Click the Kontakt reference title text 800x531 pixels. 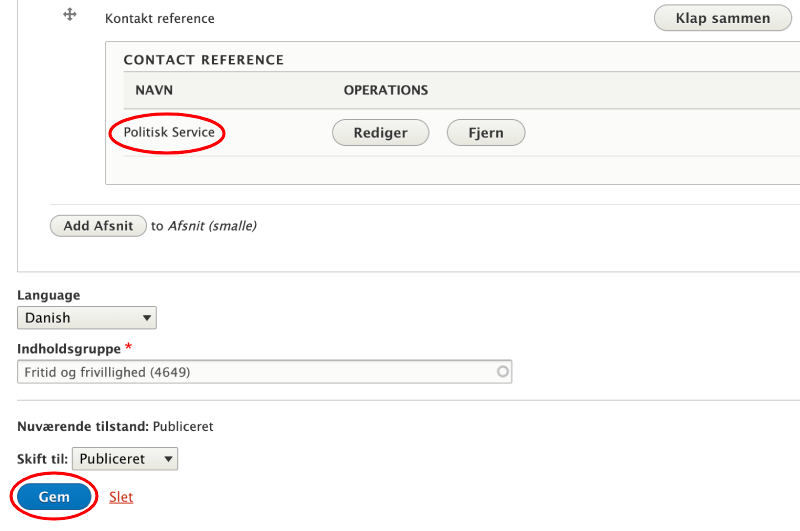pos(160,18)
